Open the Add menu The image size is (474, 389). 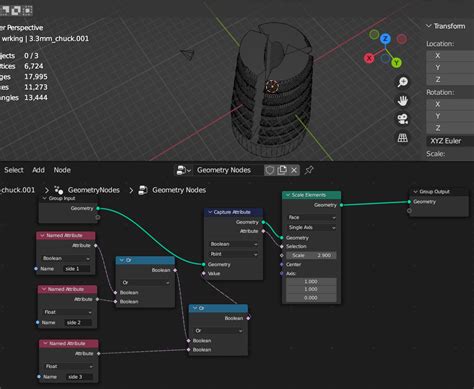(38, 170)
